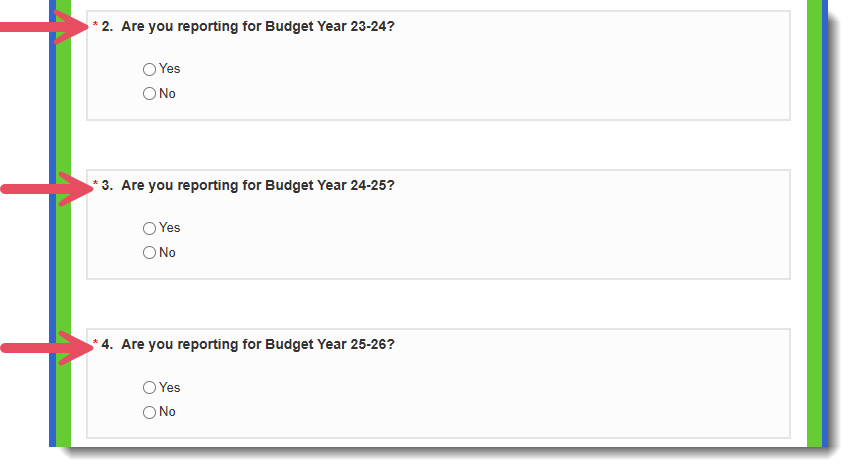Click the "Yes" label text under question 4

[x=169, y=388]
